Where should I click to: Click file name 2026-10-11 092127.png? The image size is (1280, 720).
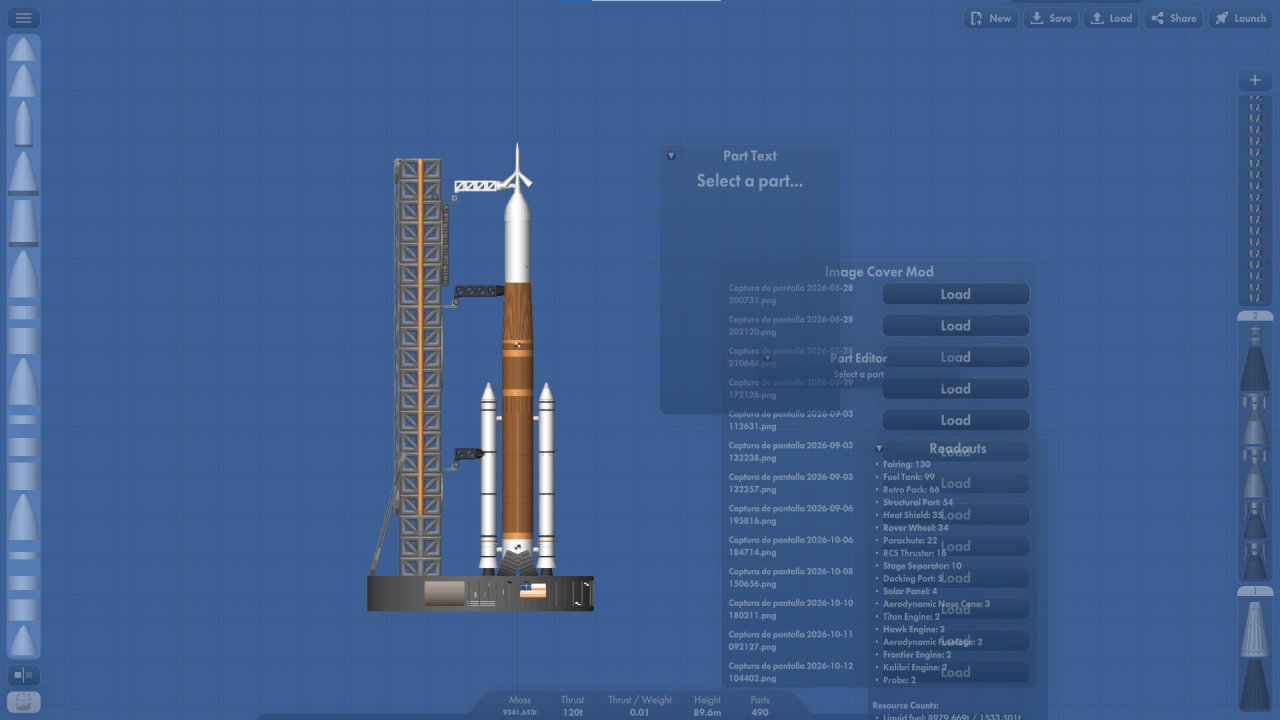[x=790, y=640]
